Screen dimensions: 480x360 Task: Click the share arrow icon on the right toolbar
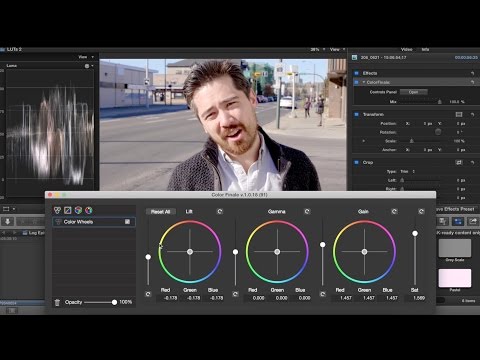point(473,221)
